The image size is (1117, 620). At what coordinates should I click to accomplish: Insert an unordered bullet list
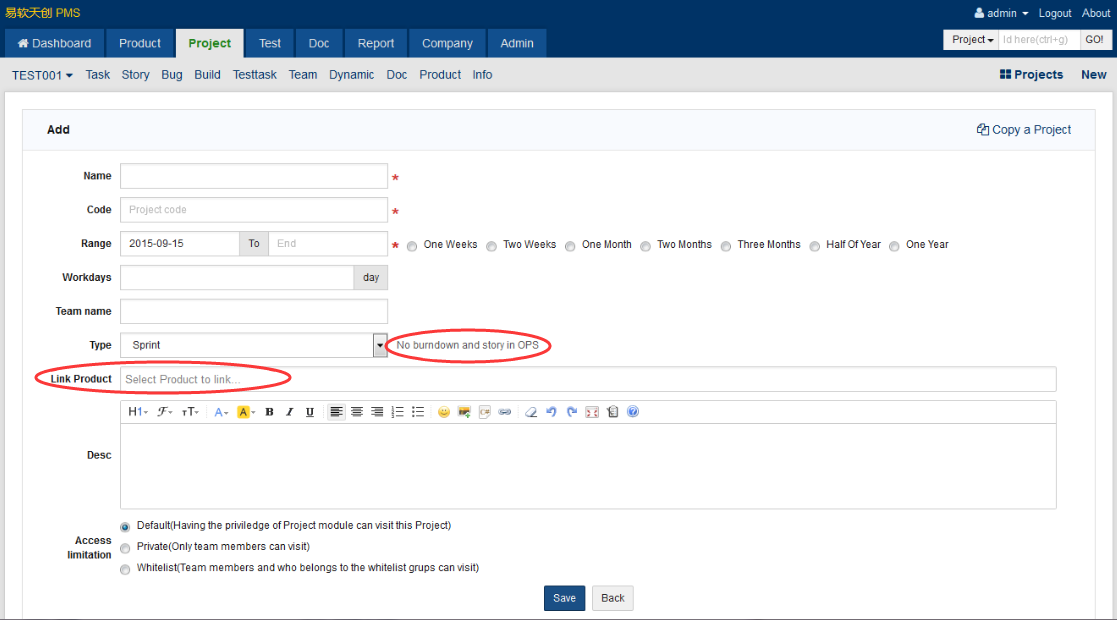[x=418, y=412]
